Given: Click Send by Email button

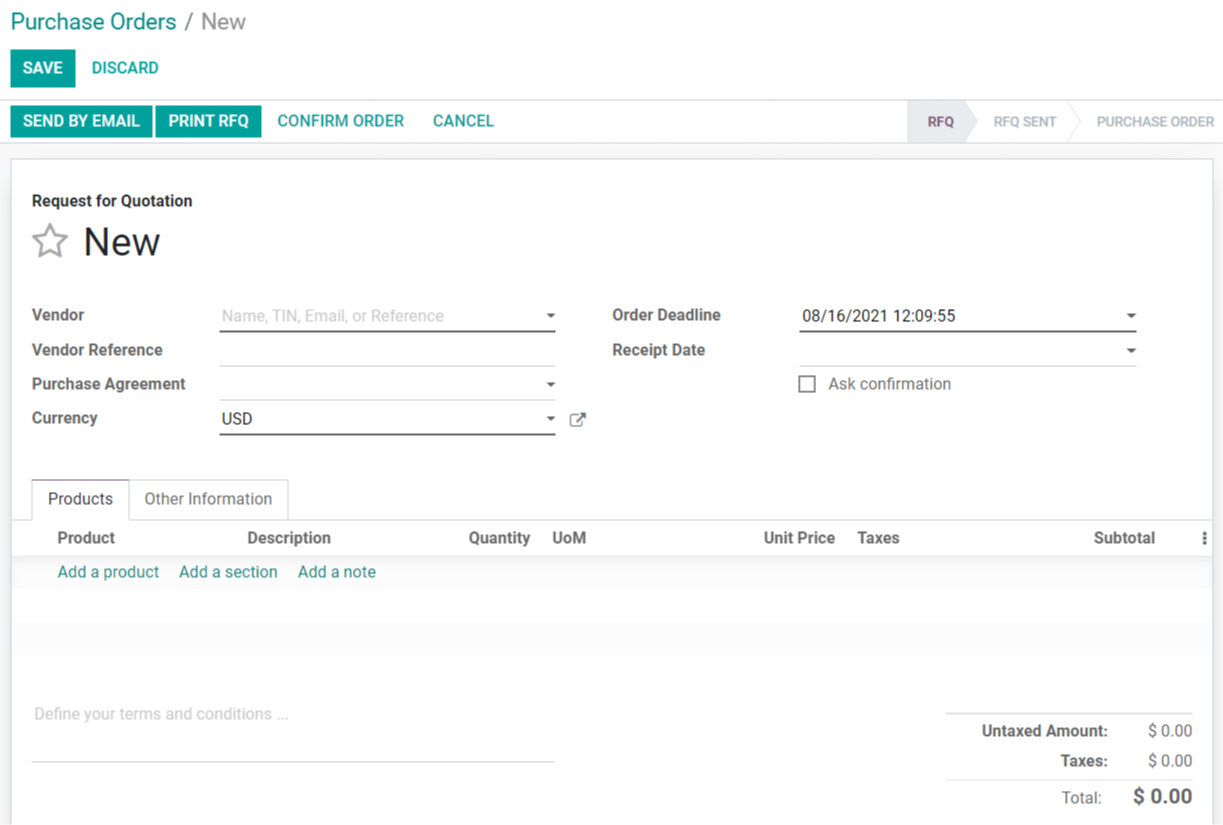Looking at the screenshot, I should coord(81,121).
